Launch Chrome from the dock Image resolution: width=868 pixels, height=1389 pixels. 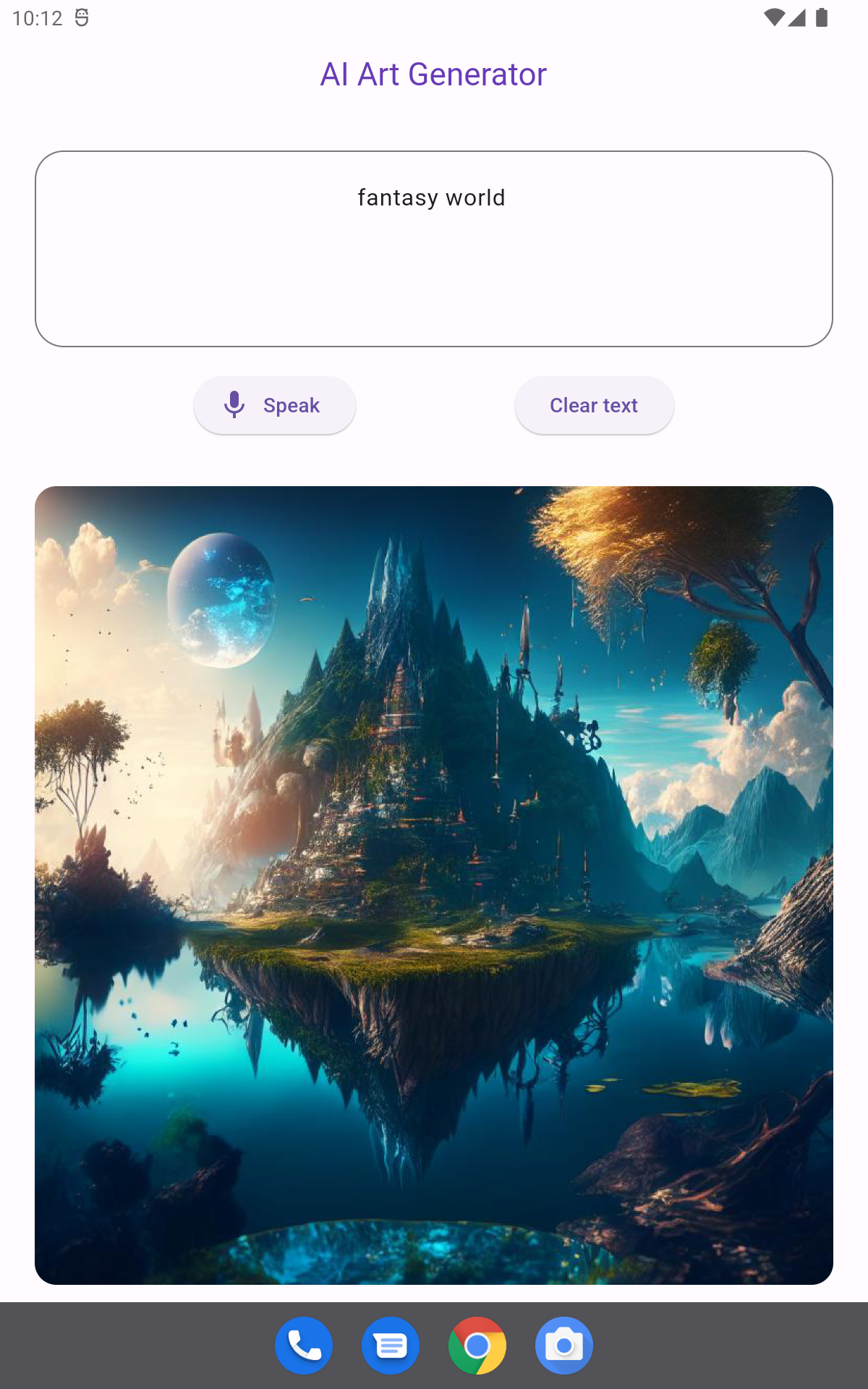click(x=477, y=1346)
